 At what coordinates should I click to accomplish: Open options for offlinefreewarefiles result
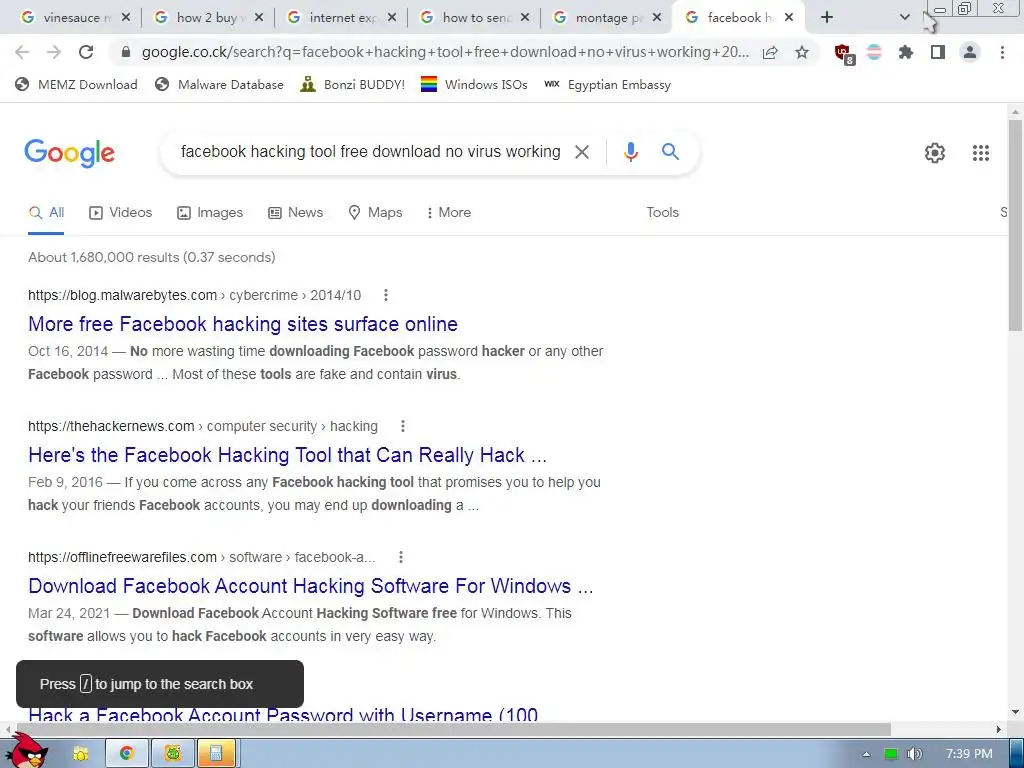401,557
